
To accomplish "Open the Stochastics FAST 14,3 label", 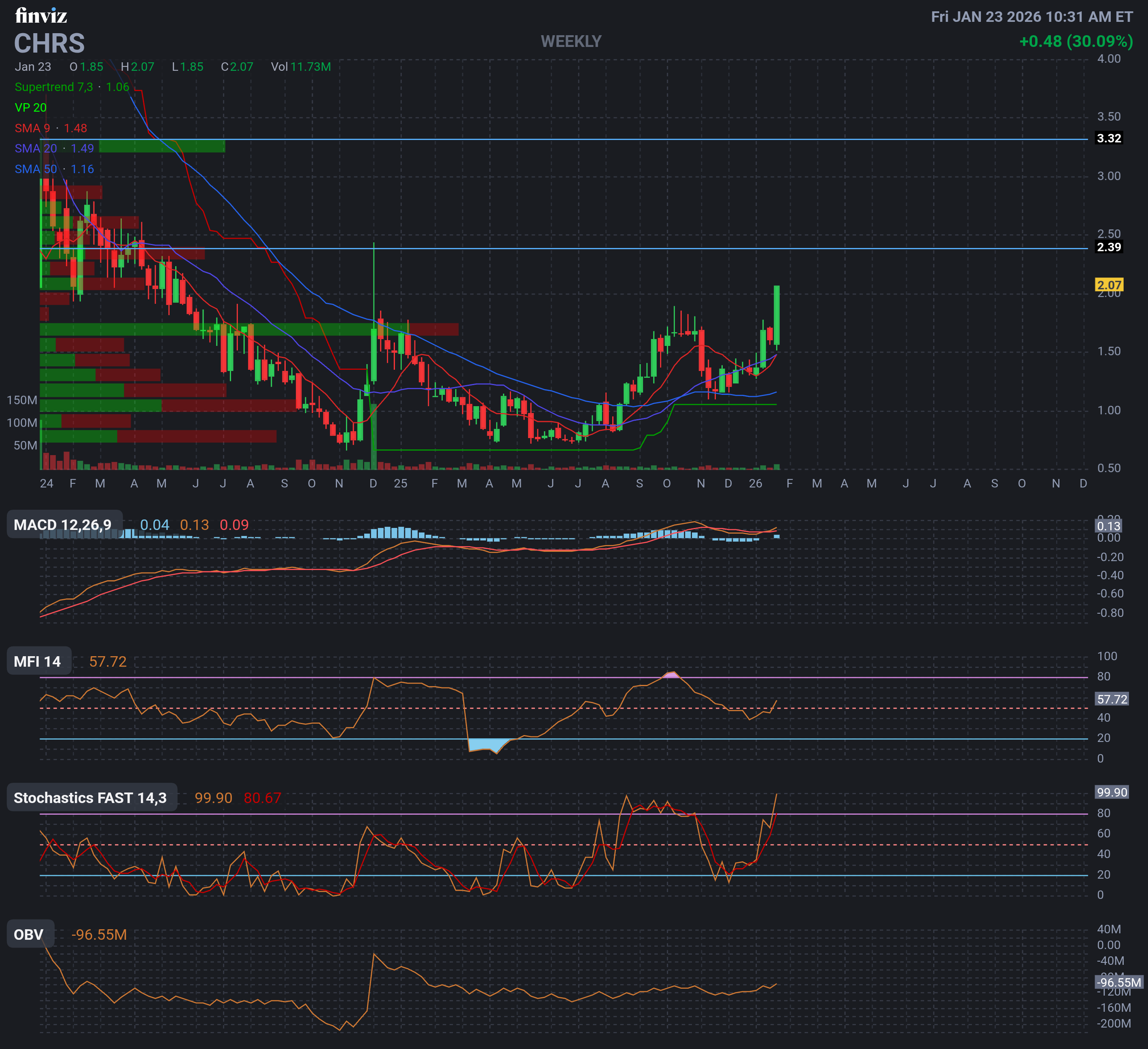I will (x=91, y=798).
